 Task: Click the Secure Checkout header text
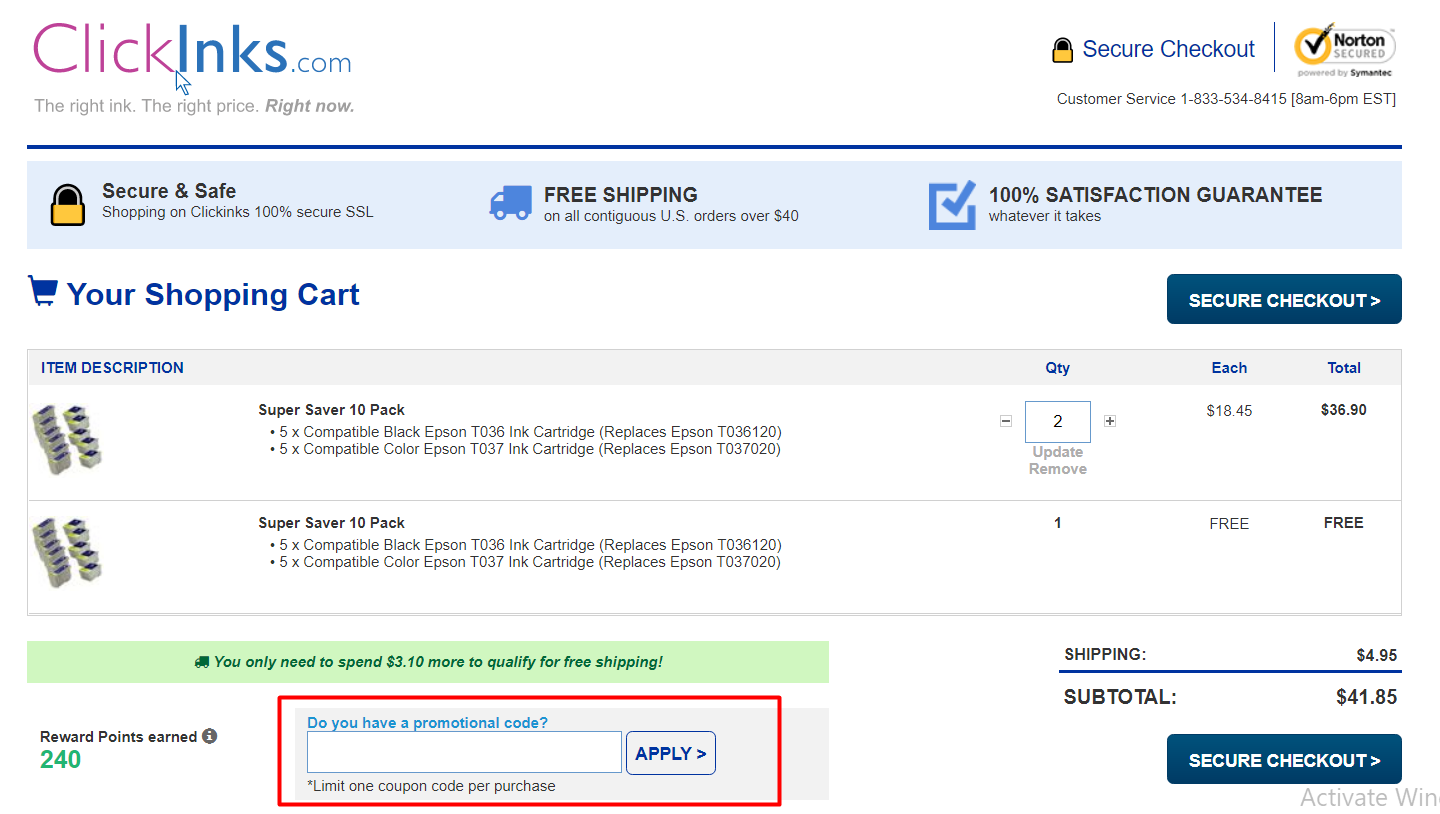point(1168,49)
